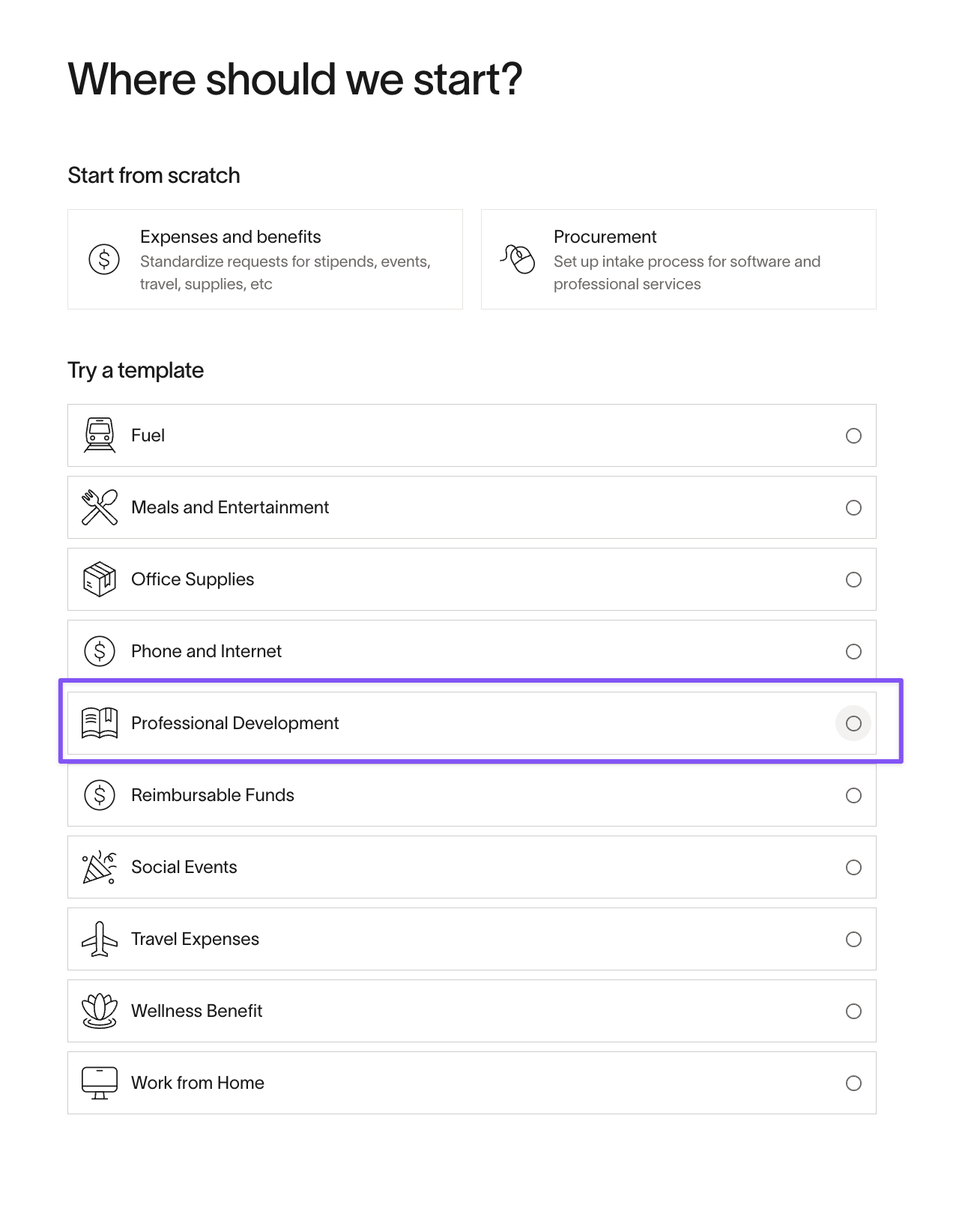Select the Social Events template row

472,867
